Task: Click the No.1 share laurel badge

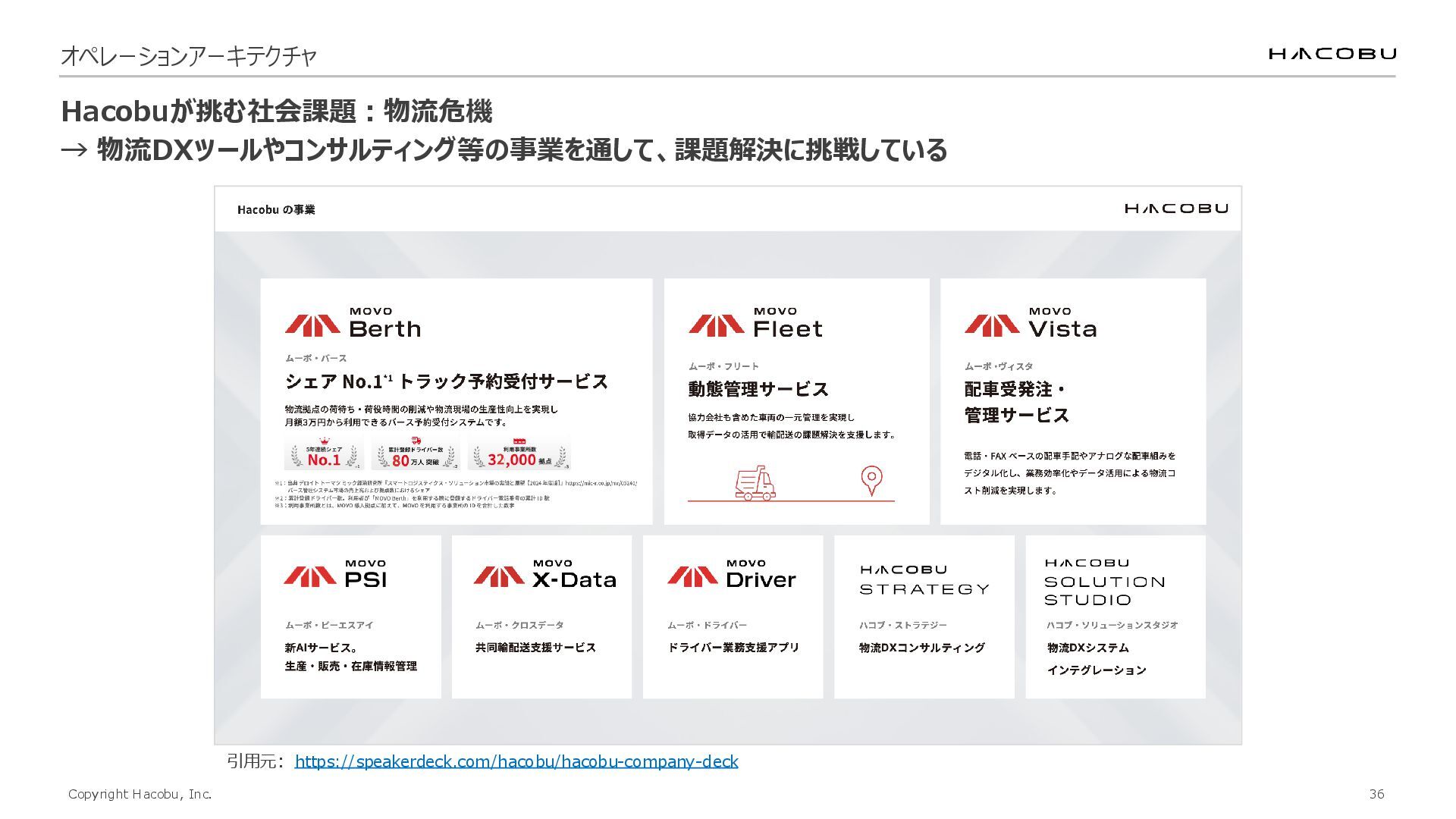Action: [324, 453]
